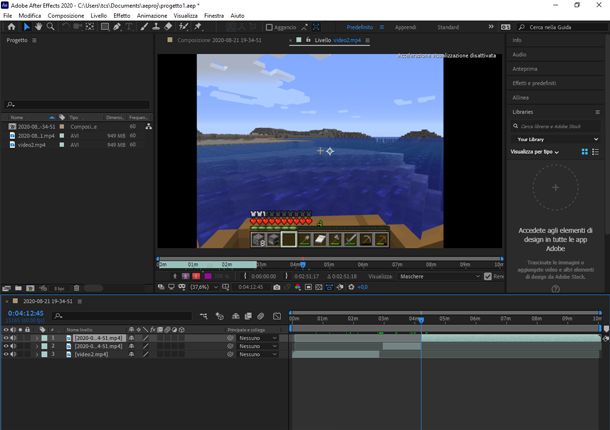610x430 pixels.
Task: Mute audio of layer 1
Action: click(14, 338)
